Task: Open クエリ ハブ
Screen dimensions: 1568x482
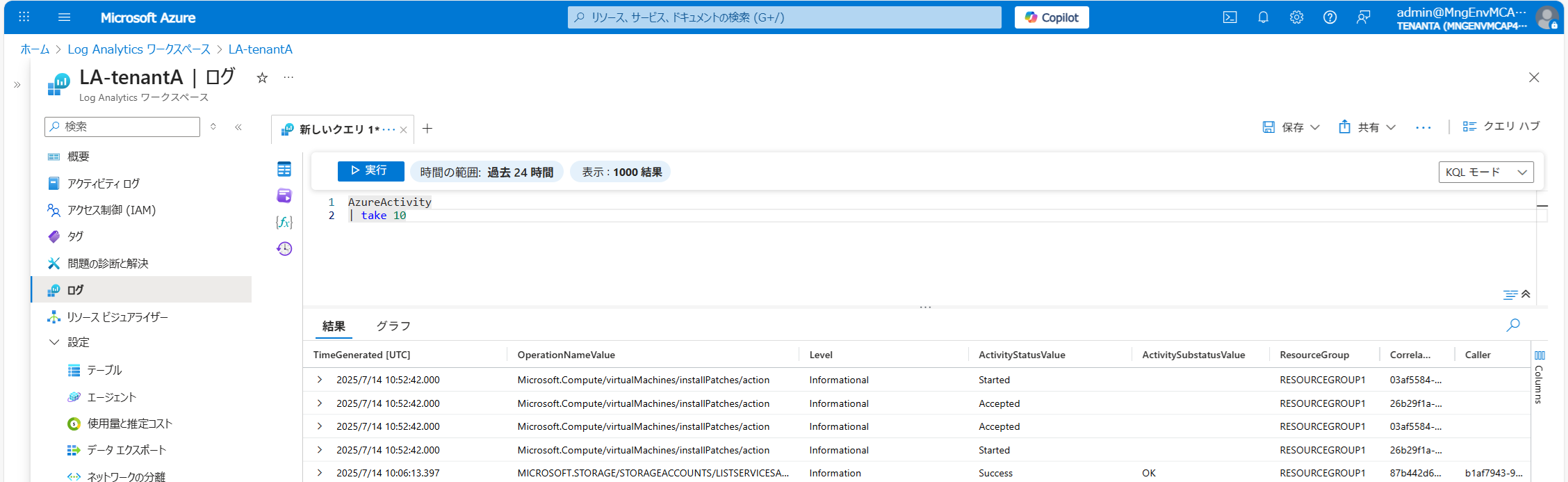Action: 1501,127
